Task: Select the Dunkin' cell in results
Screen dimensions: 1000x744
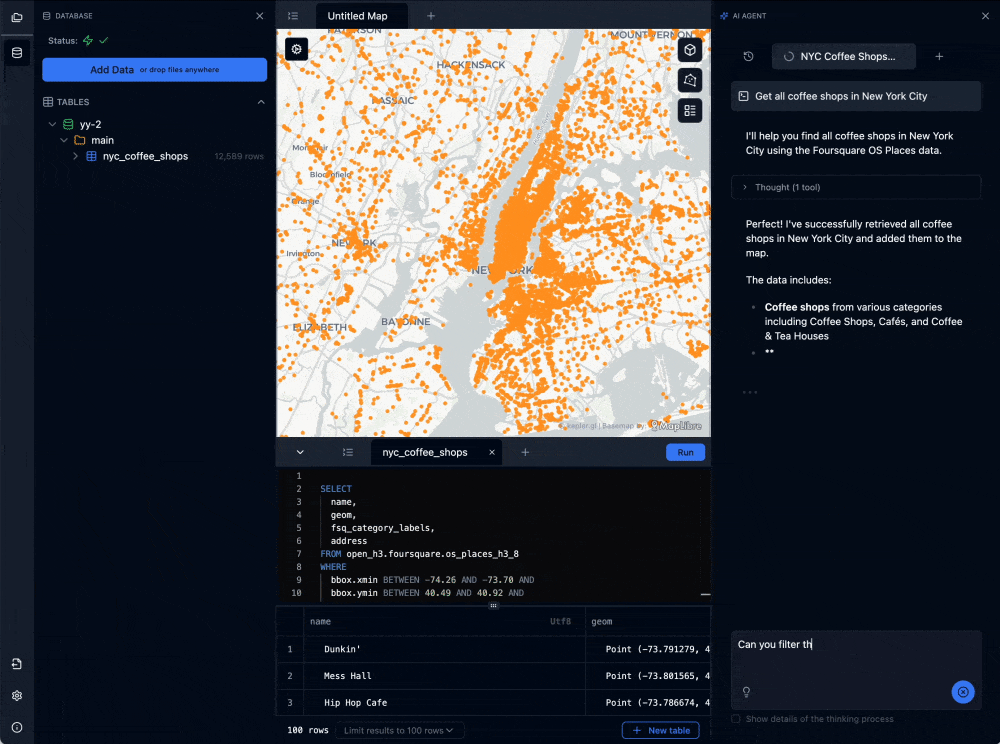Action: point(445,649)
